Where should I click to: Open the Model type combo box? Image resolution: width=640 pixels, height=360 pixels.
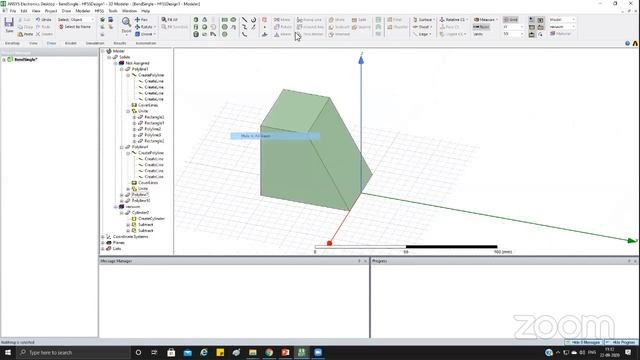(x=562, y=20)
